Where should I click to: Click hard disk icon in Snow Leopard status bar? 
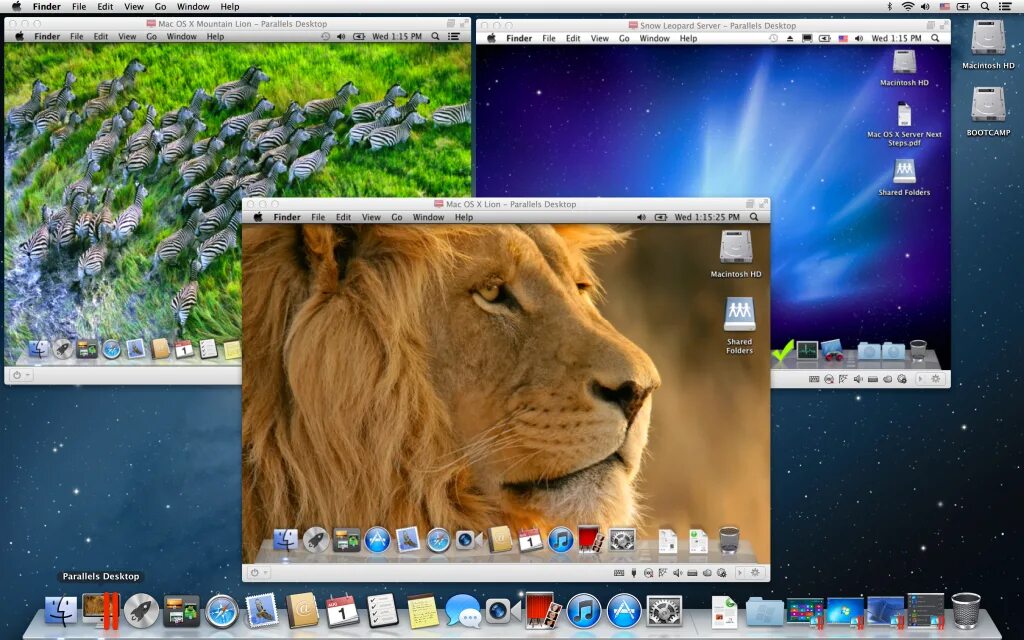pyautogui.click(x=873, y=379)
